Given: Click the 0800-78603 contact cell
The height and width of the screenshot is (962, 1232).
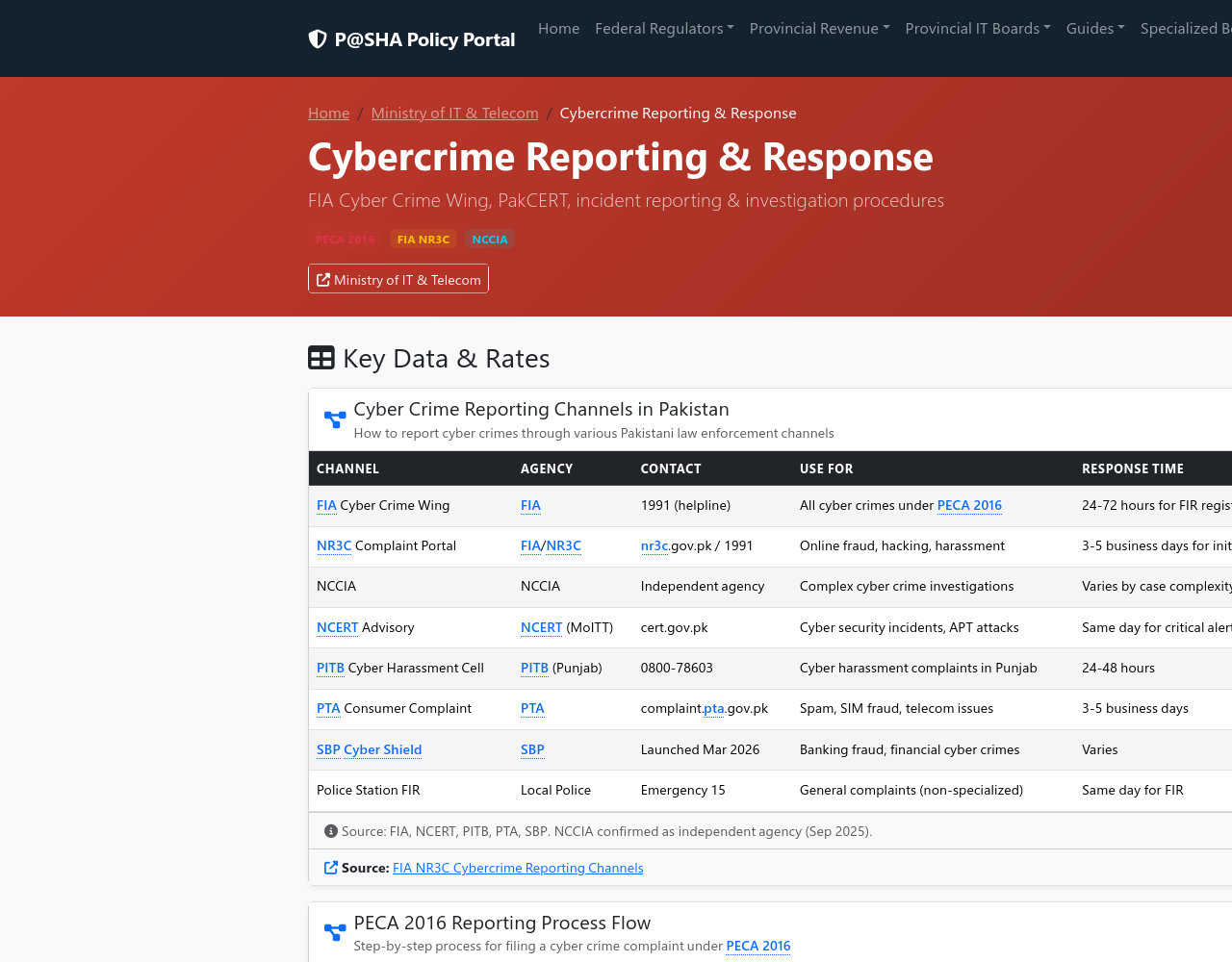Looking at the screenshot, I should click(x=712, y=669).
